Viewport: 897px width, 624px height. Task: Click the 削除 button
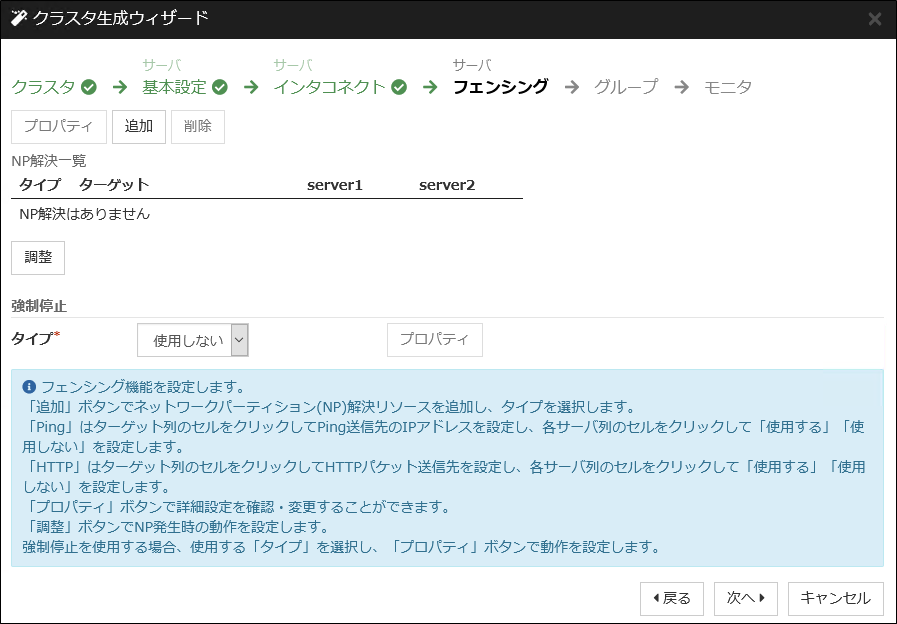click(x=197, y=127)
